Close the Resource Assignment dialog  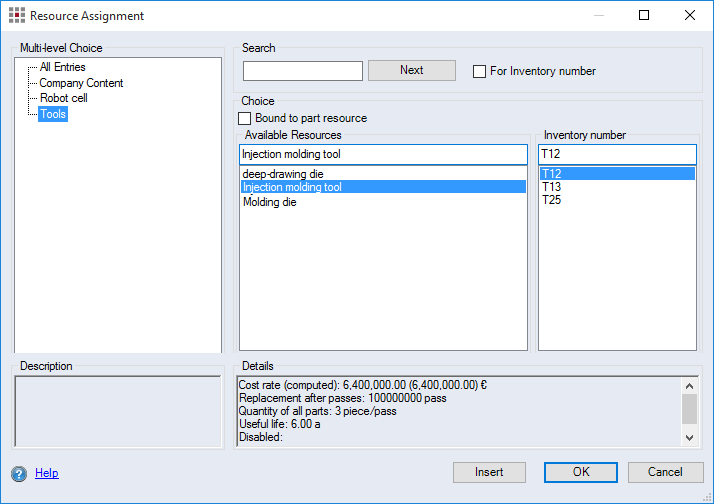[x=690, y=15]
